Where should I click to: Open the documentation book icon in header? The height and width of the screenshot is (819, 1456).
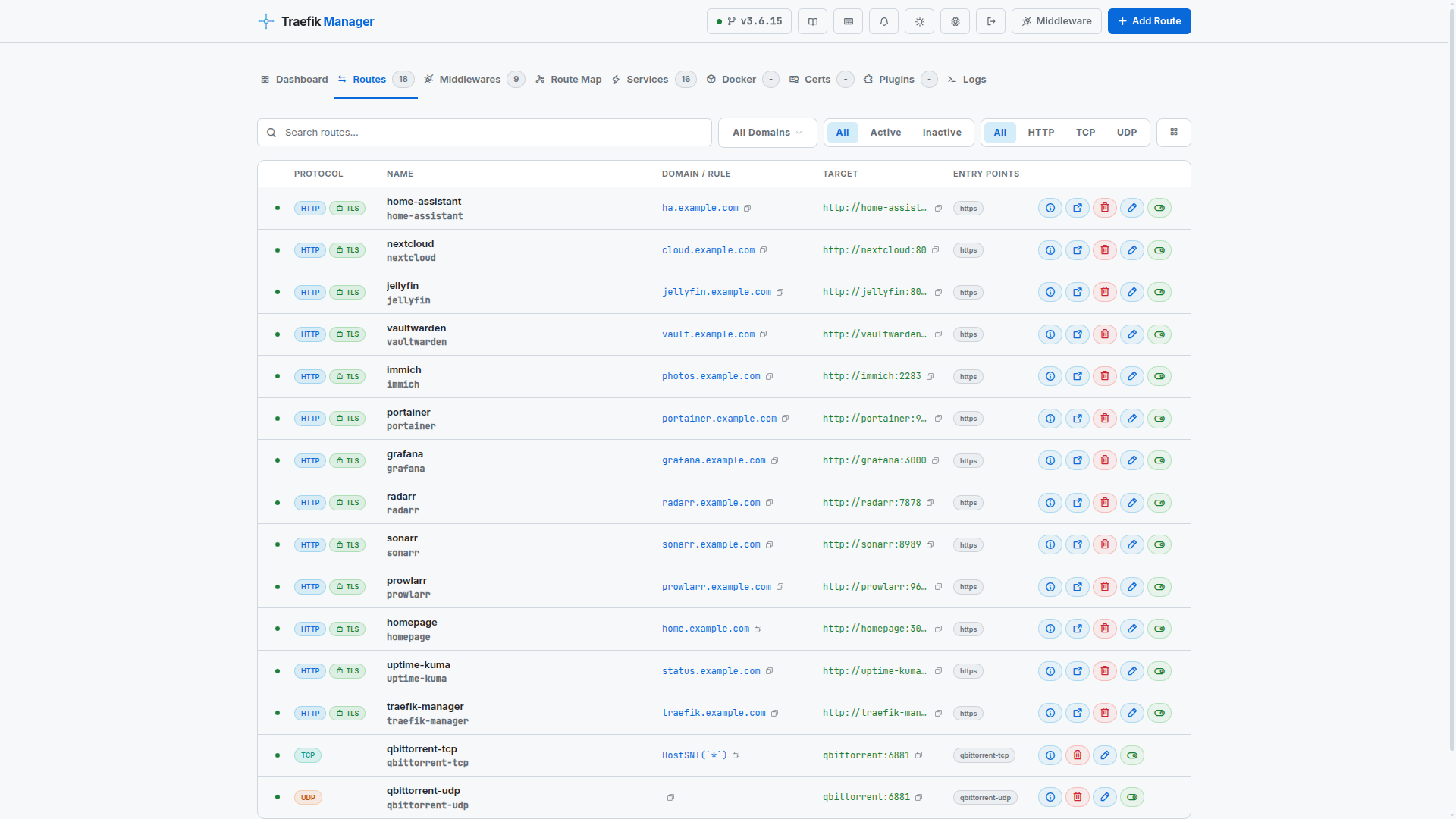[813, 21]
